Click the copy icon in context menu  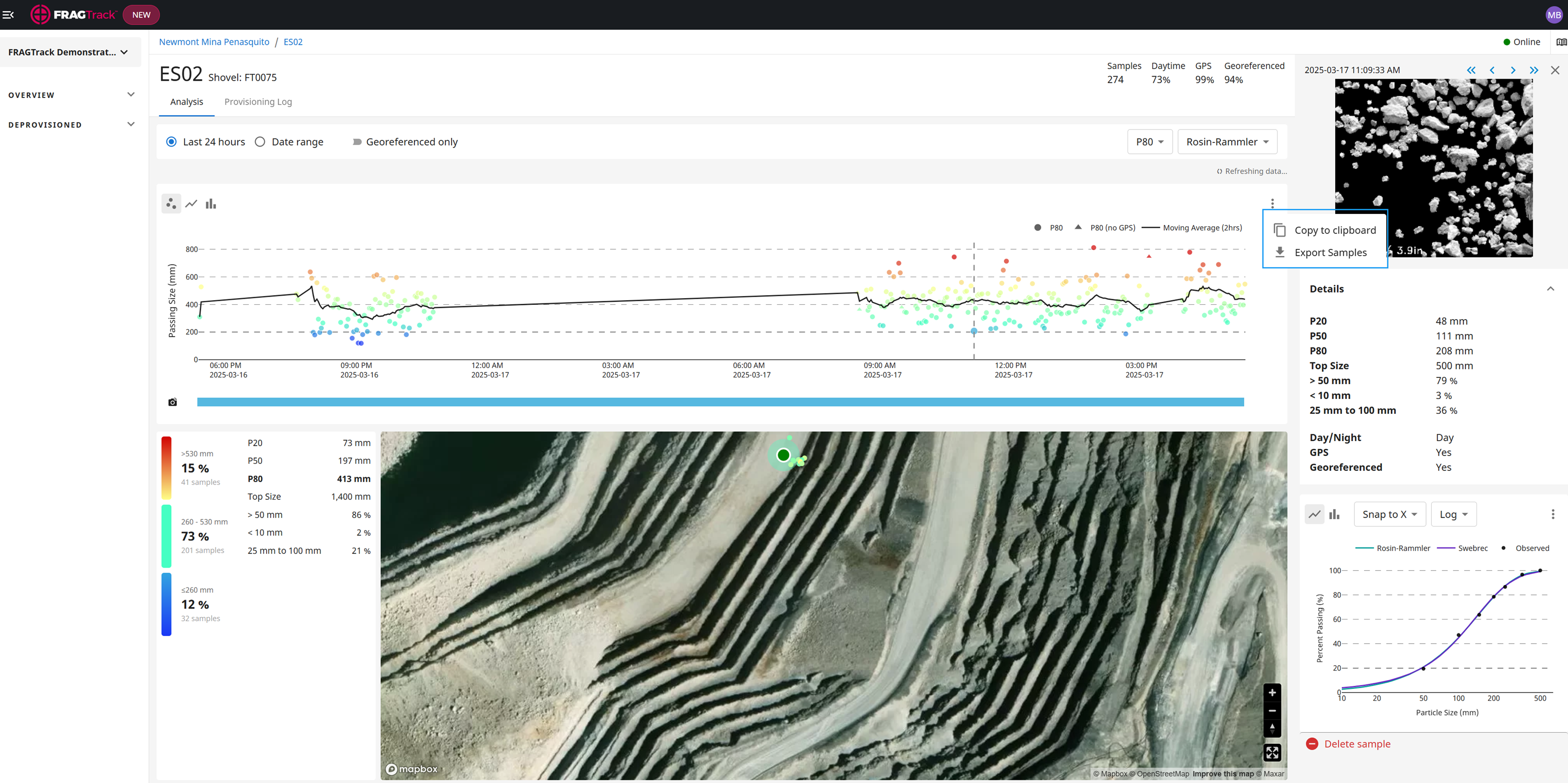pos(1280,230)
